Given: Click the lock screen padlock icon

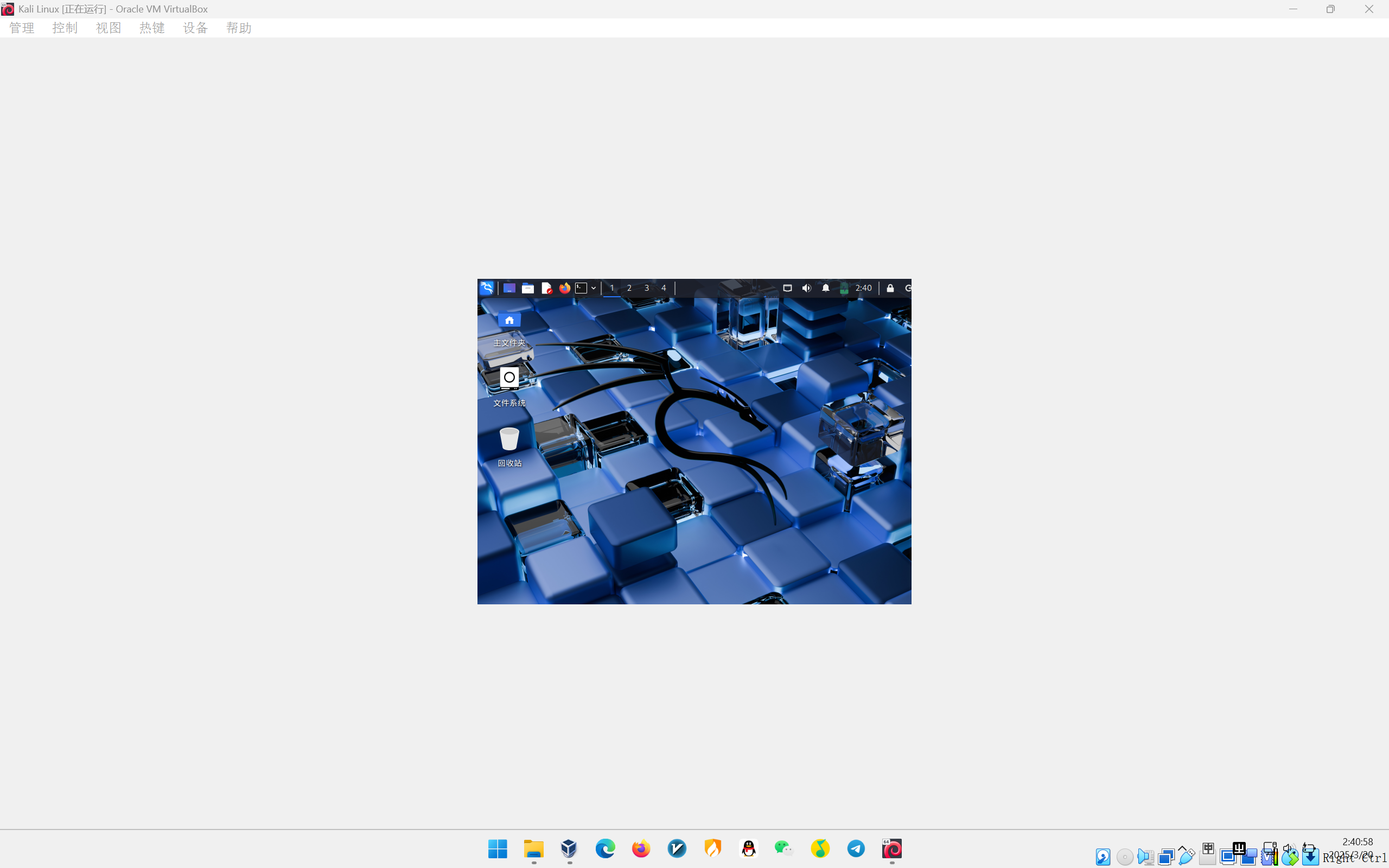Looking at the screenshot, I should 890,288.
